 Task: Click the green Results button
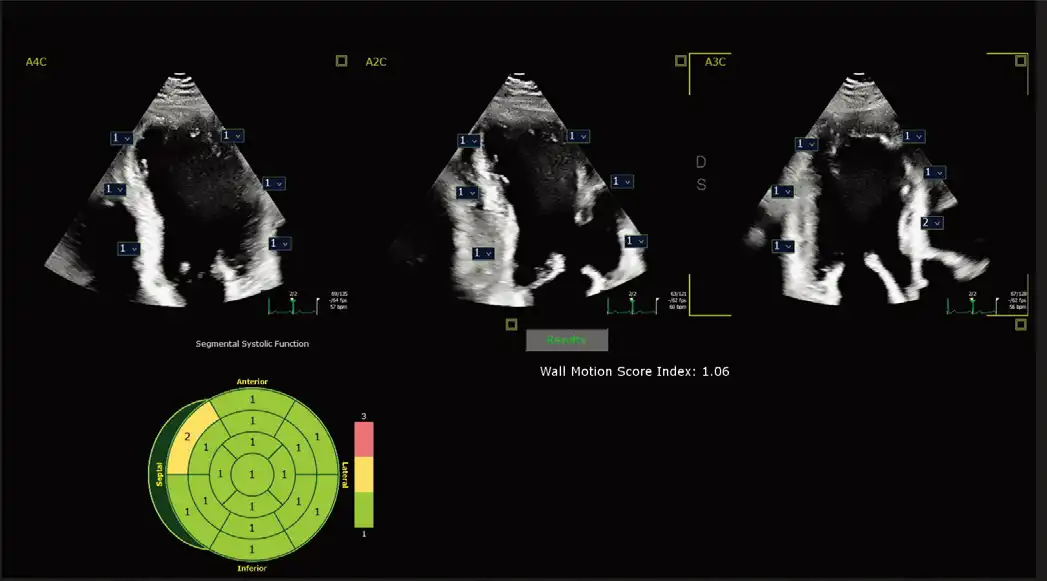[566, 340]
